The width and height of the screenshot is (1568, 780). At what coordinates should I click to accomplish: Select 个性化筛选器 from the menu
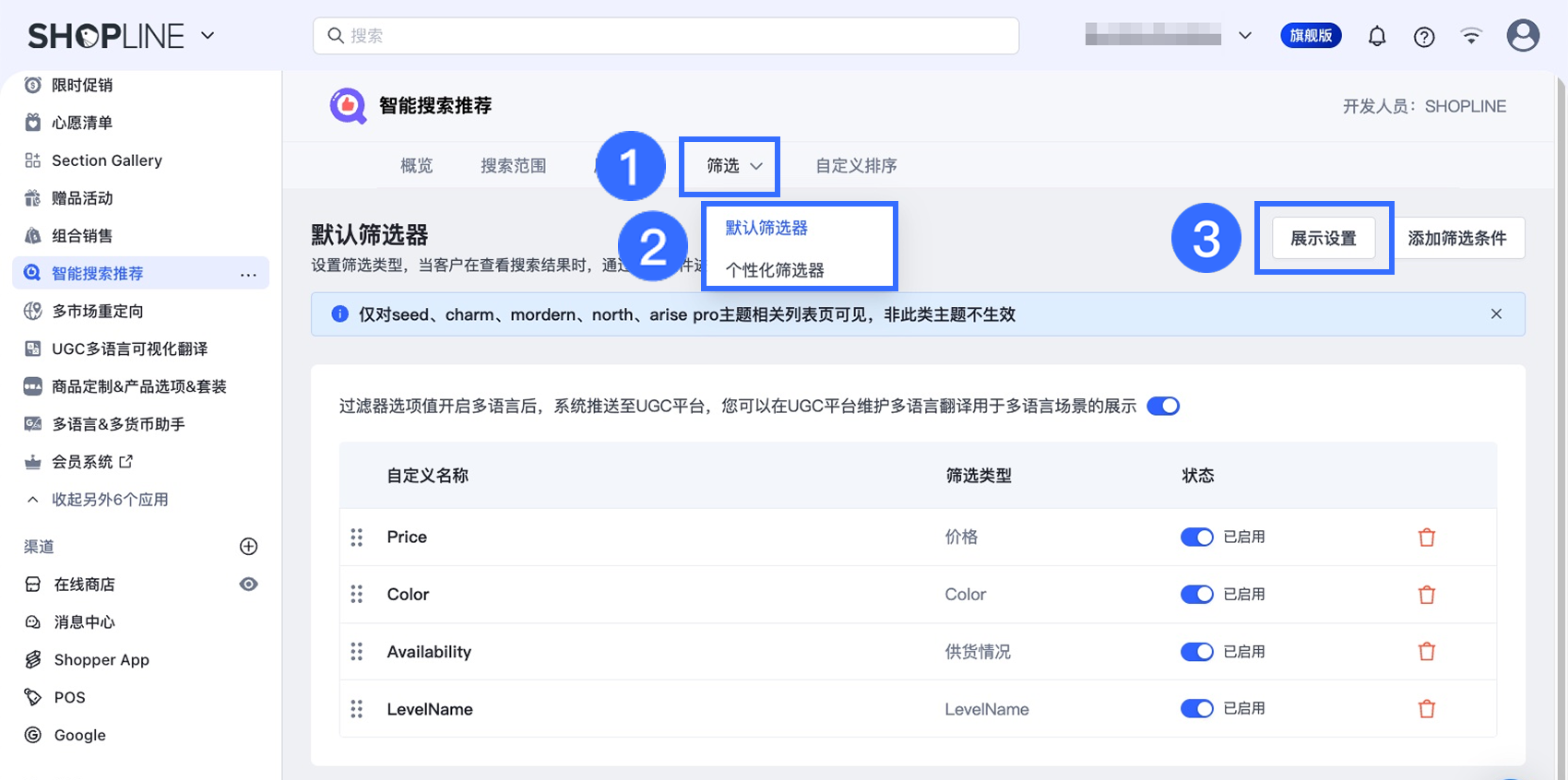pyautogui.click(x=775, y=270)
